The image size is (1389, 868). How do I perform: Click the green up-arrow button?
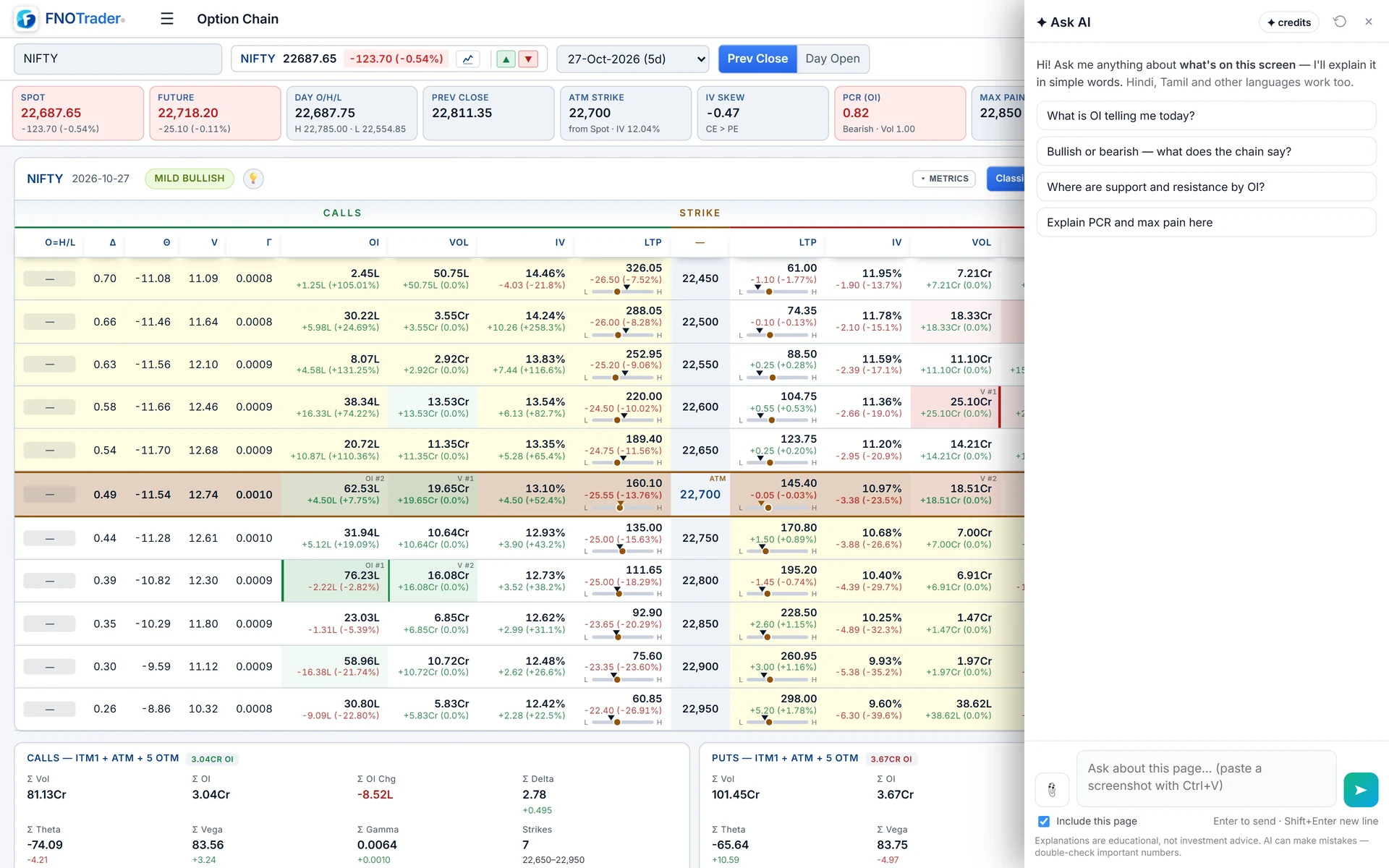[x=506, y=59]
